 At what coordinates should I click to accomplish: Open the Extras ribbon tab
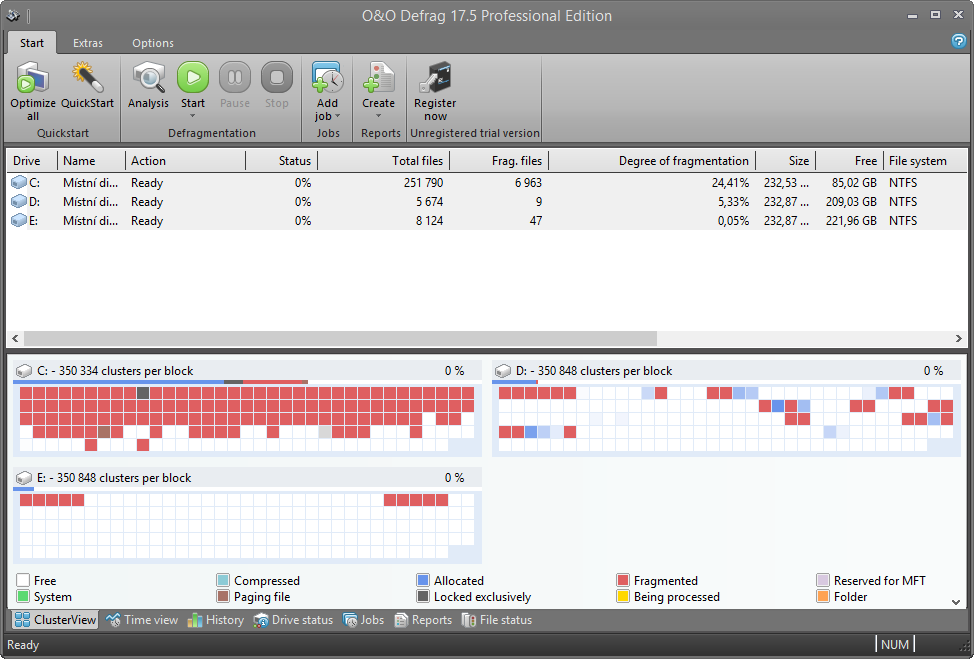pyautogui.click(x=88, y=43)
